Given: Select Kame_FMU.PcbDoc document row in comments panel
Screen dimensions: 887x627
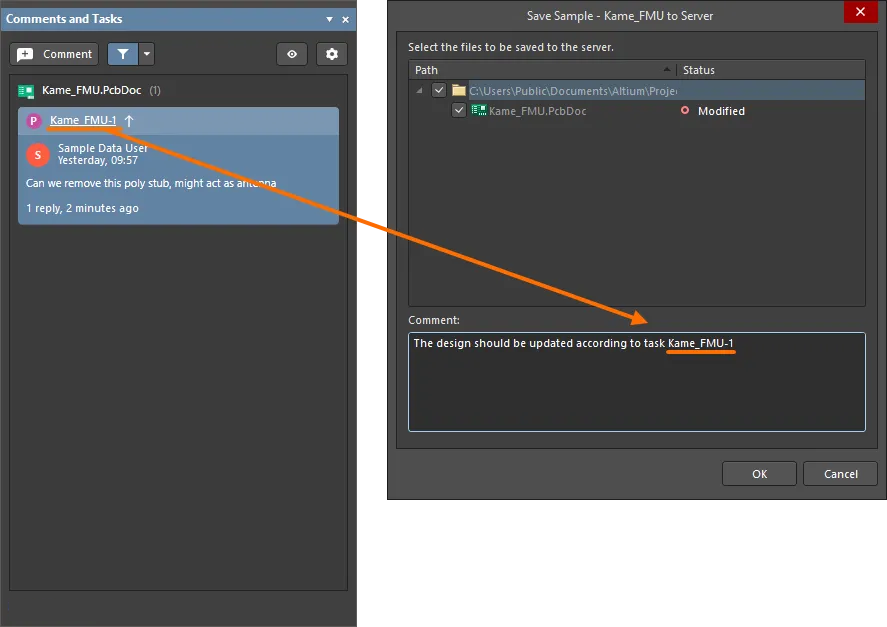Looking at the screenshot, I should click(178, 91).
